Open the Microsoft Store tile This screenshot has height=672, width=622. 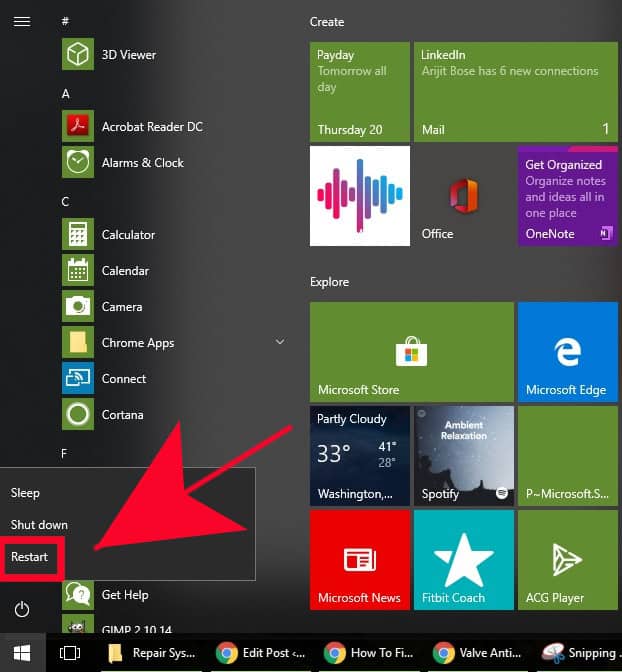[412, 352]
